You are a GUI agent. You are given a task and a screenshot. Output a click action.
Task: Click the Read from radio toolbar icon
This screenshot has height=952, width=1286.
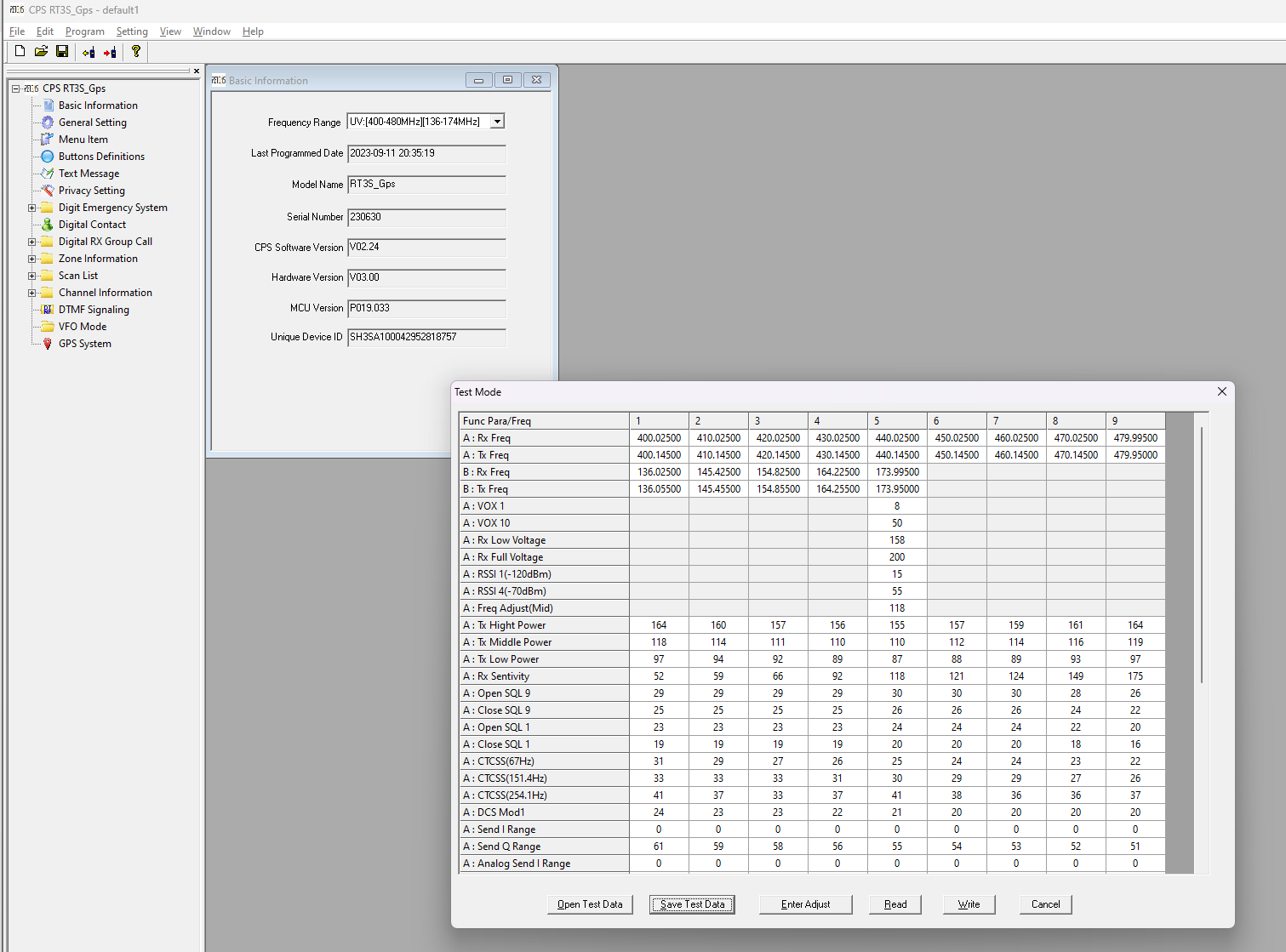89,52
